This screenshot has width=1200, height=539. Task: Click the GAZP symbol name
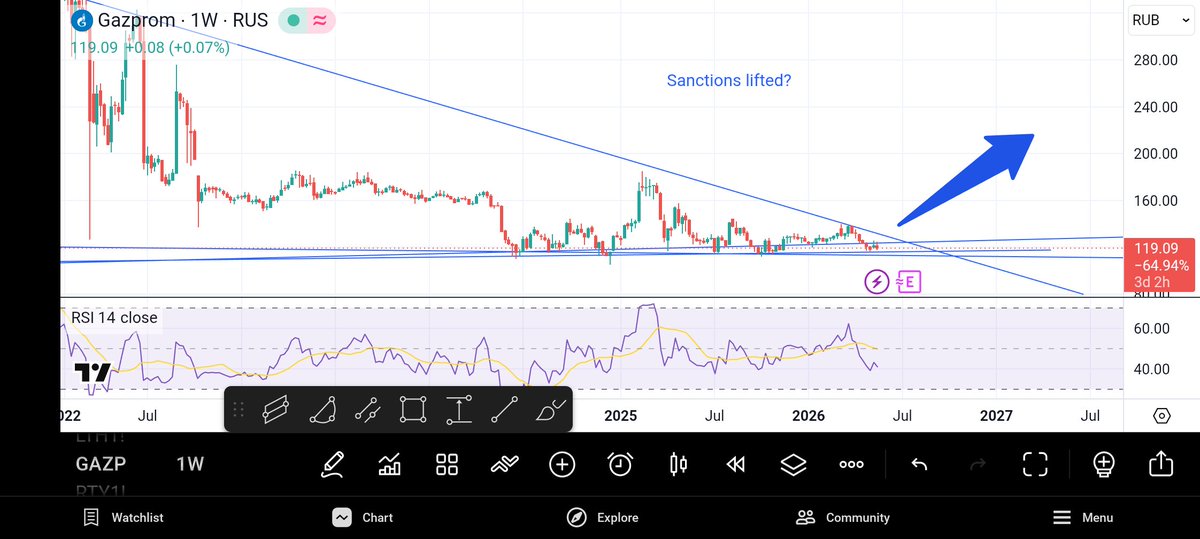pos(101,464)
